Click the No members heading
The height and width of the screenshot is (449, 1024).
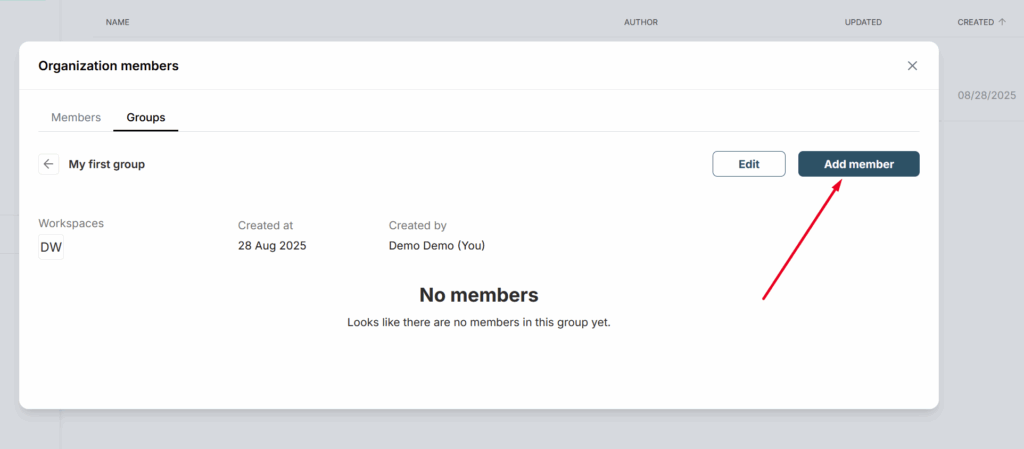pyautogui.click(x=479, y=295)
